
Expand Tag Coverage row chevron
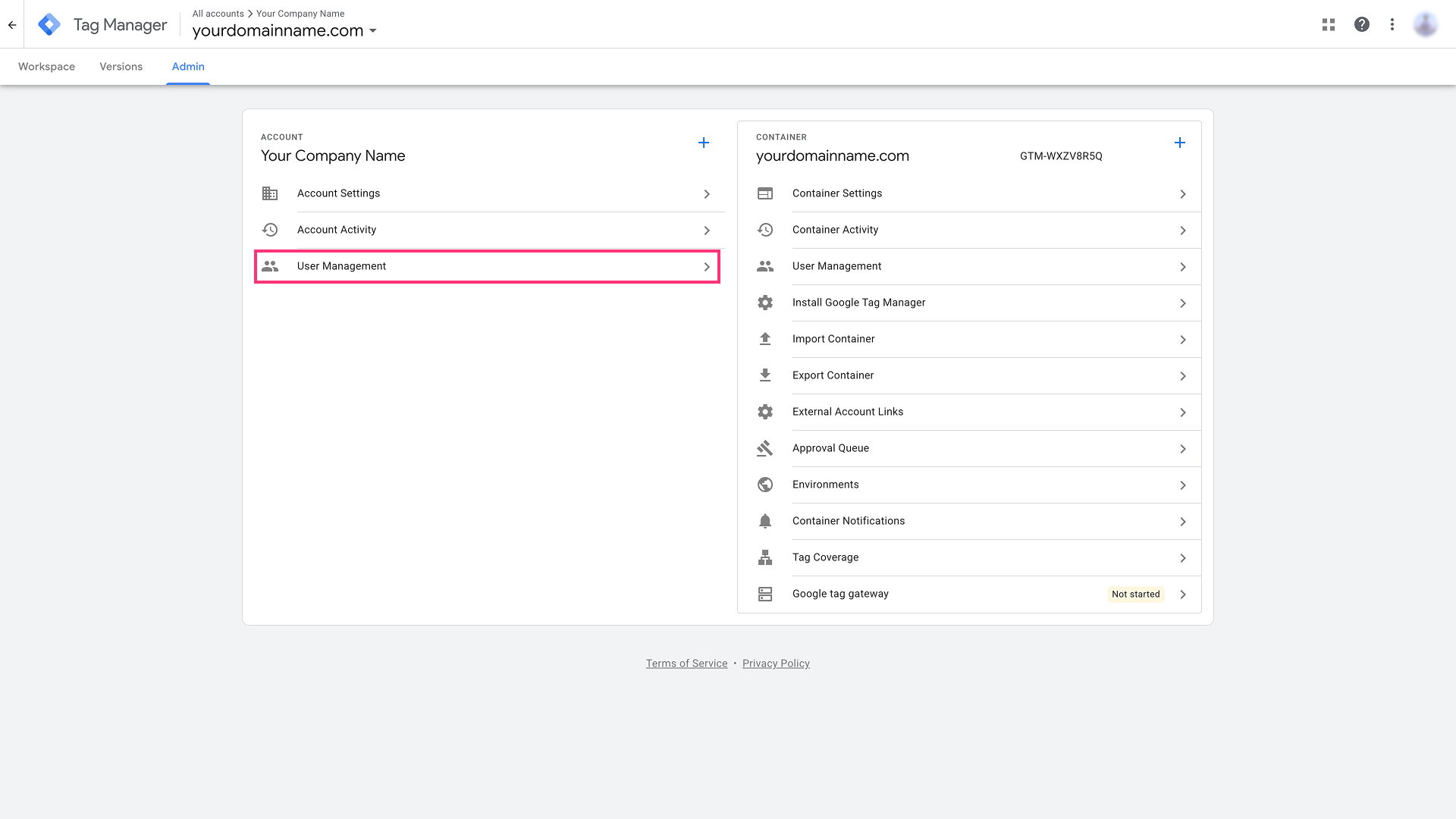[1183, 558]
